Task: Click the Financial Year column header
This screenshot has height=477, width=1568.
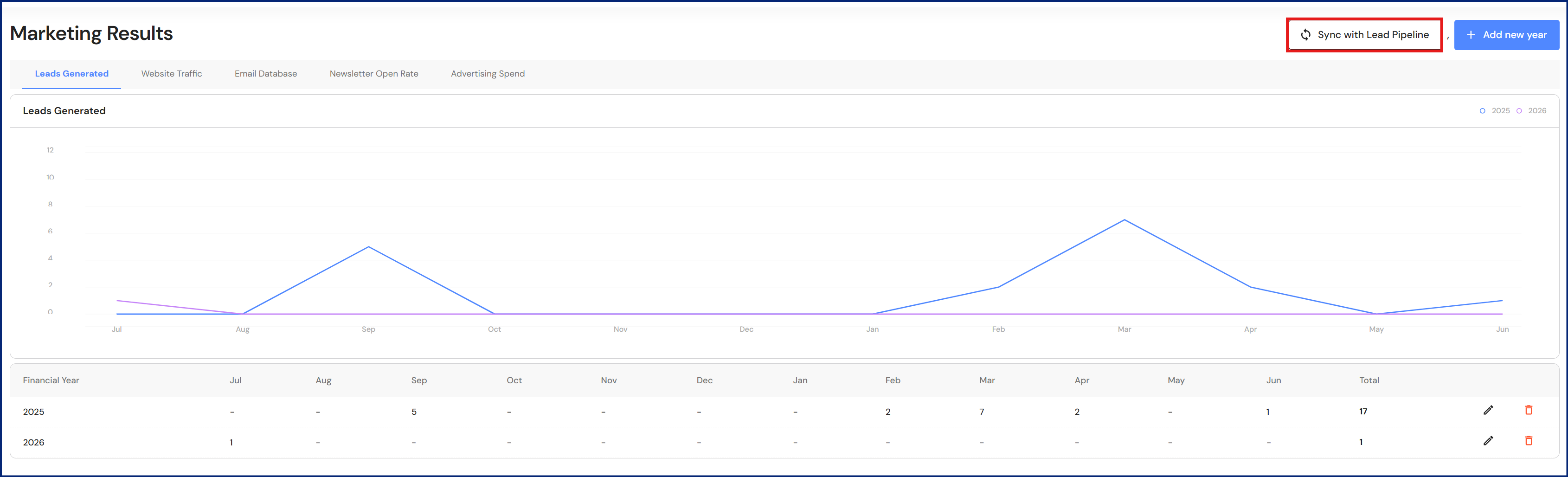Action: click(x=51, y=381)
